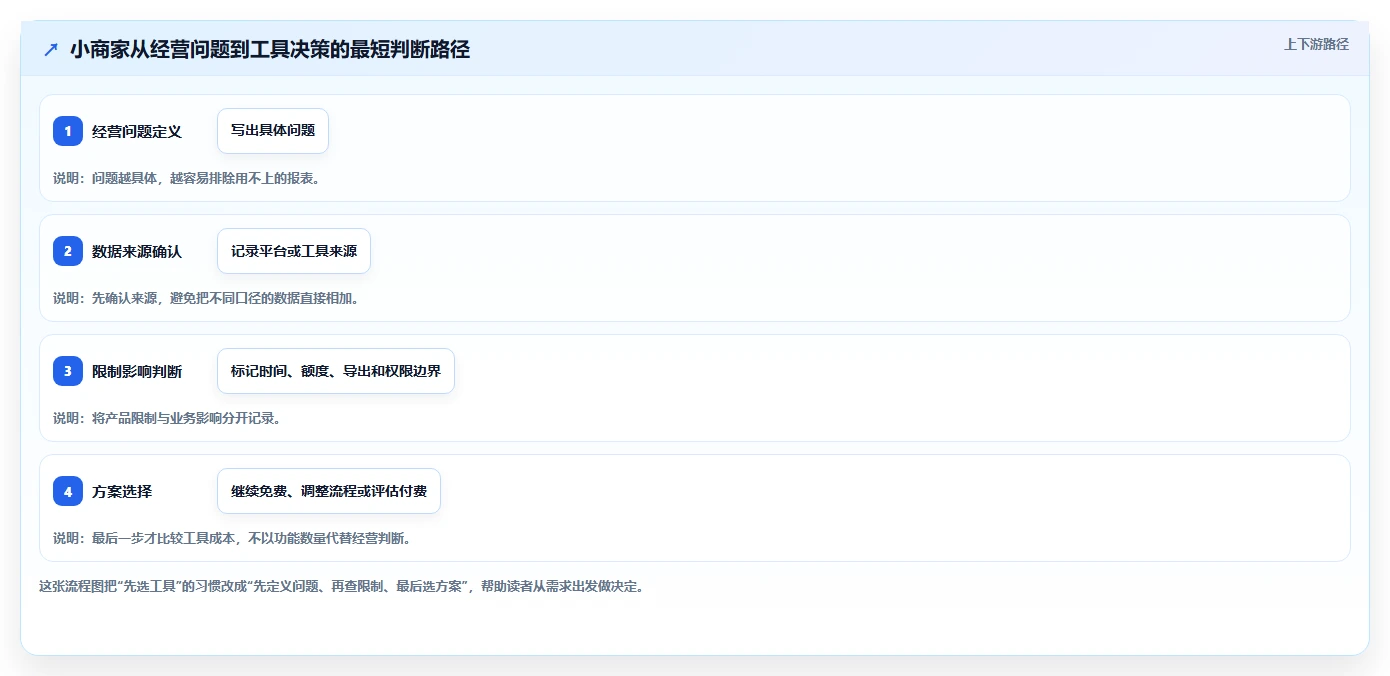
Task: Select step number 3 badge
Action: (x=68, y=371)
